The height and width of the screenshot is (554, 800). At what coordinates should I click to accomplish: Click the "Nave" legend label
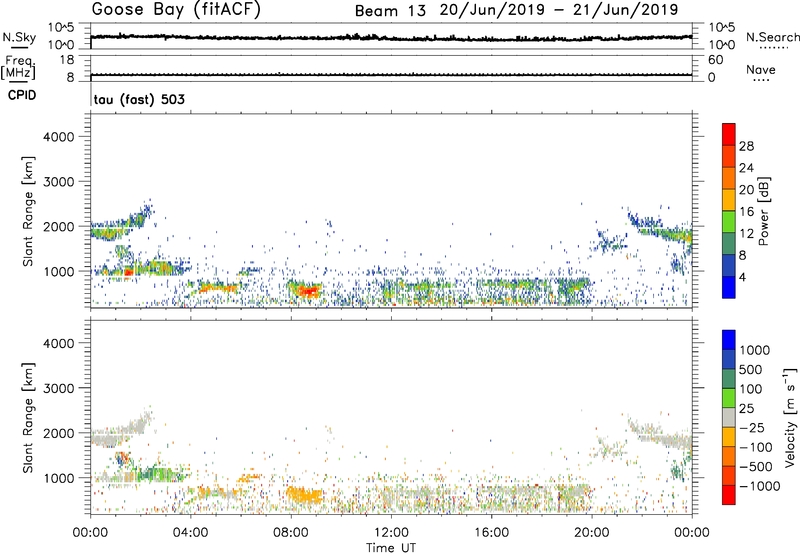tap(761, 70)
